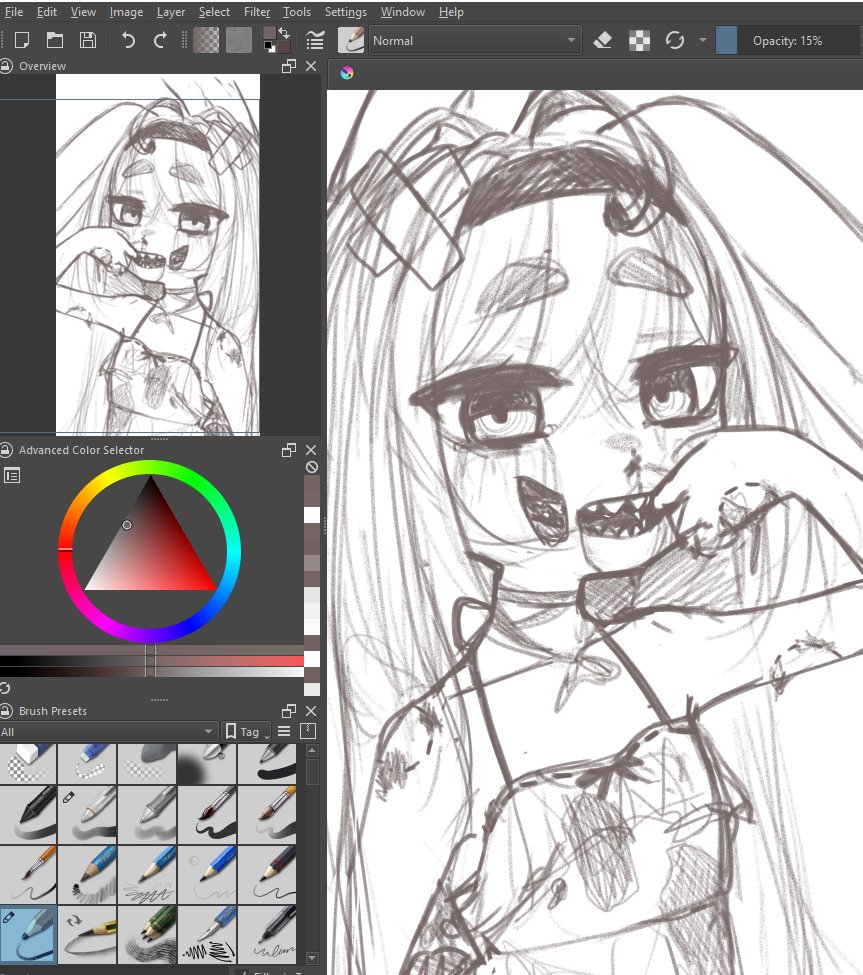Image resolution: width=863 pixels, height=975 pixels.
Task: Adjust the Opacity 15% slider
Action: tap(788, 40)
